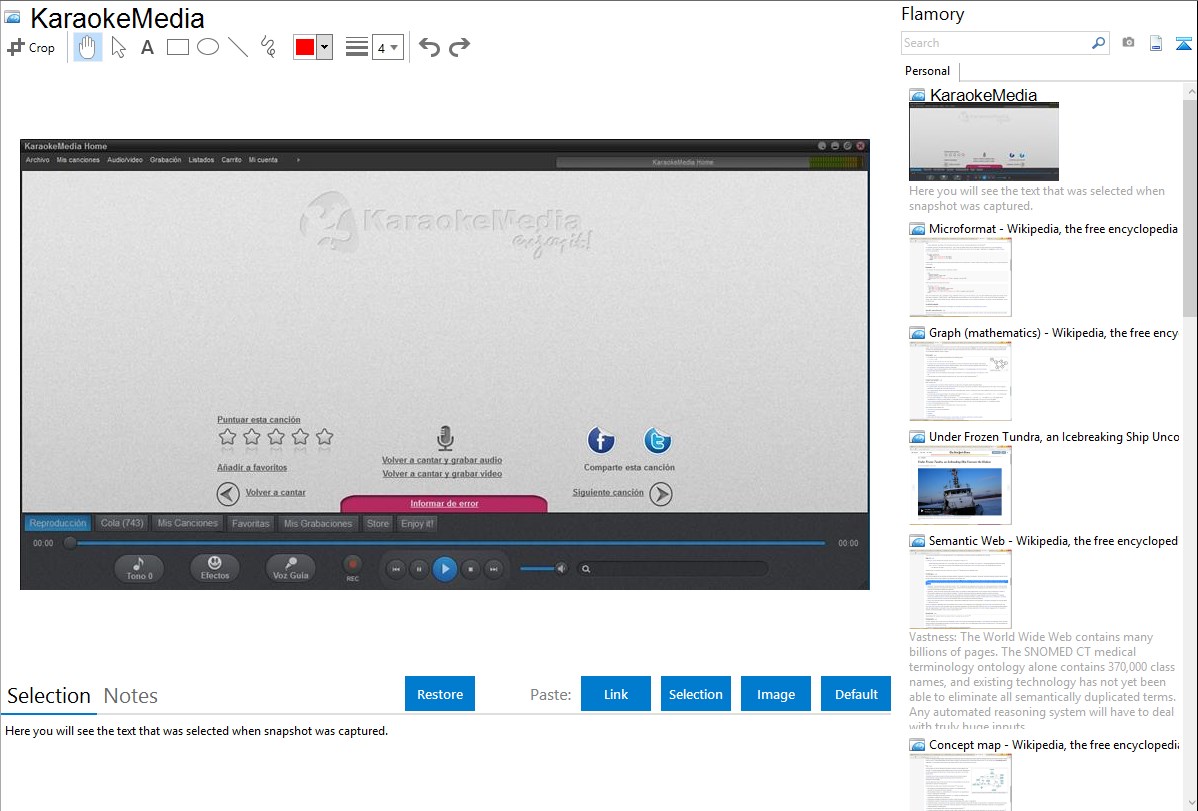Select the freehand scribble tool

coord(268,47)
